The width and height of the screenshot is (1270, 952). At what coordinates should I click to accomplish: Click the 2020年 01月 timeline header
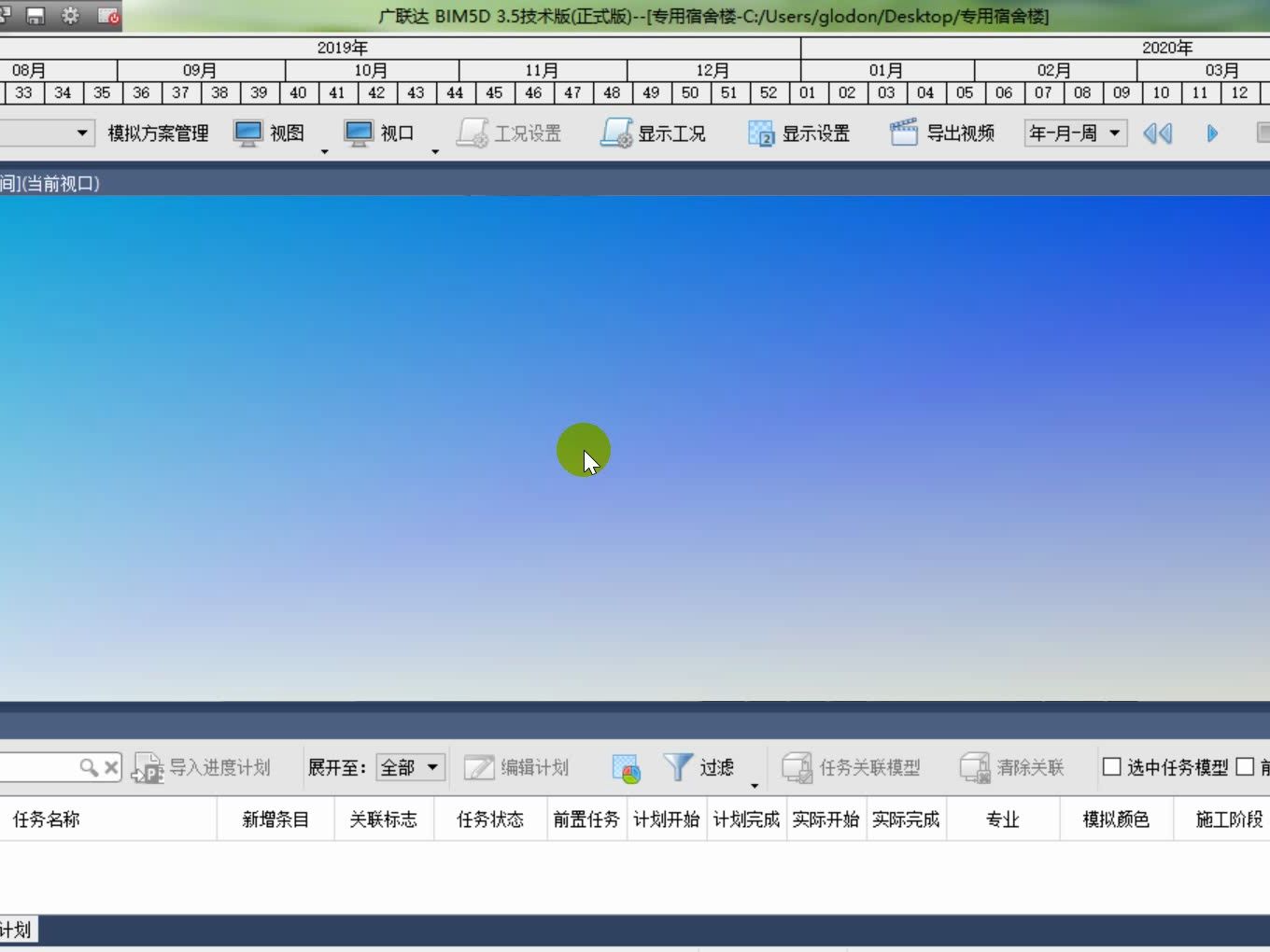[x=887, y=70]
